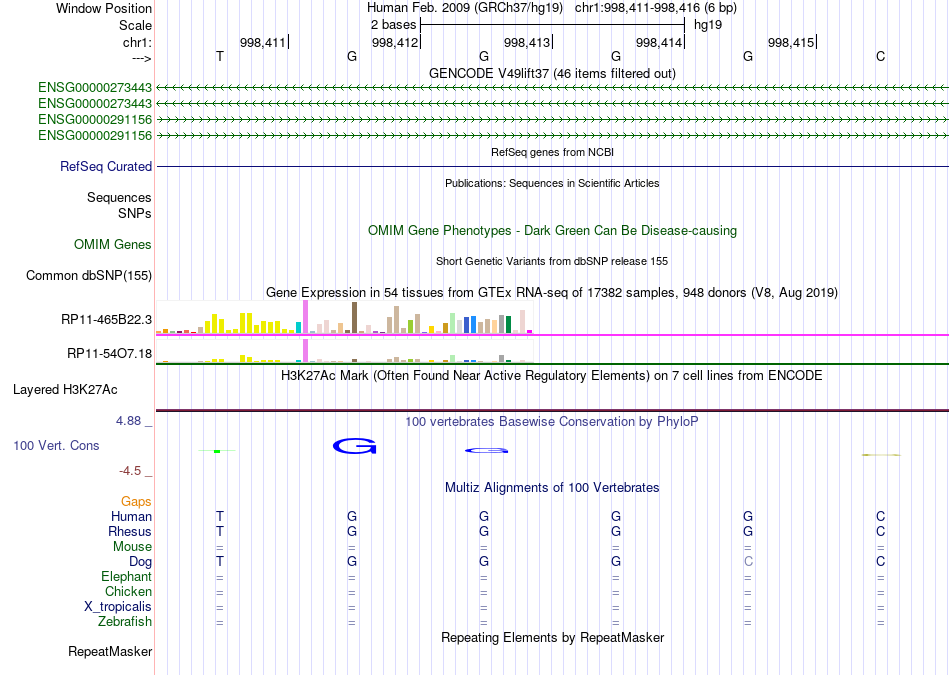This screenshot has width=950, height=675.
Task: Open Publications: Sequences in Scientific Articles title
Action: pyautogui.click(x=552, y=183)
